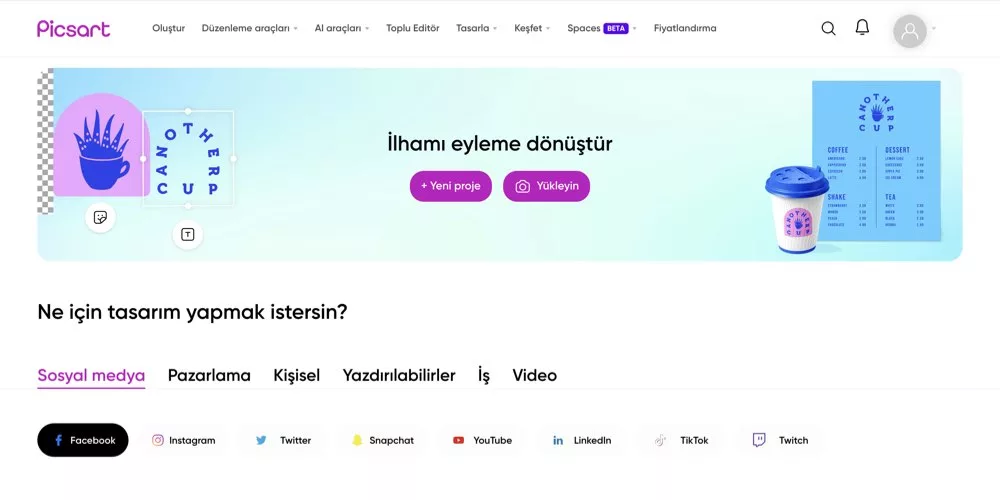The height and width of the screenshot is (500, 1000).
Task: Choose the TikTok platform chip
Action: point(682,440)
